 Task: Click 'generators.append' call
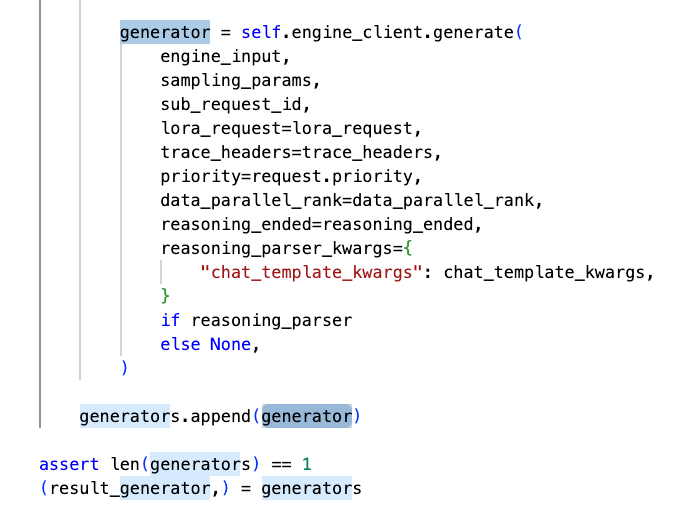(165, 416)
